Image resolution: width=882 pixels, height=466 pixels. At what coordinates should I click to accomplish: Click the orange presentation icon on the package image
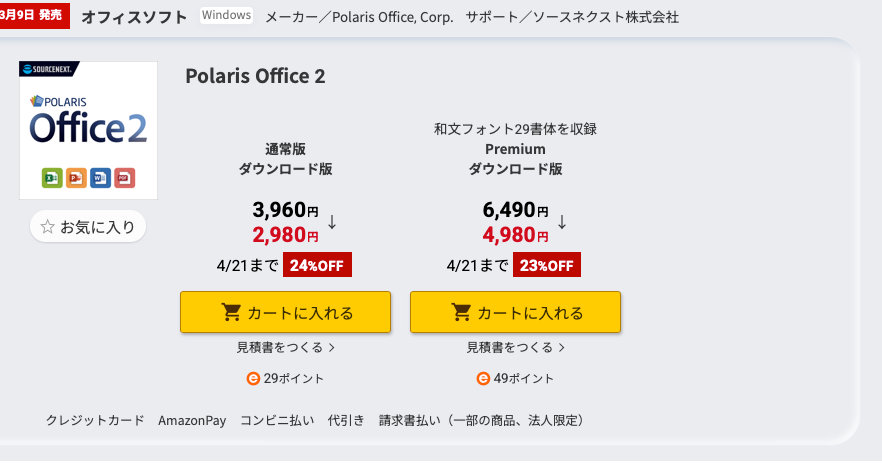tap(76, 178)
